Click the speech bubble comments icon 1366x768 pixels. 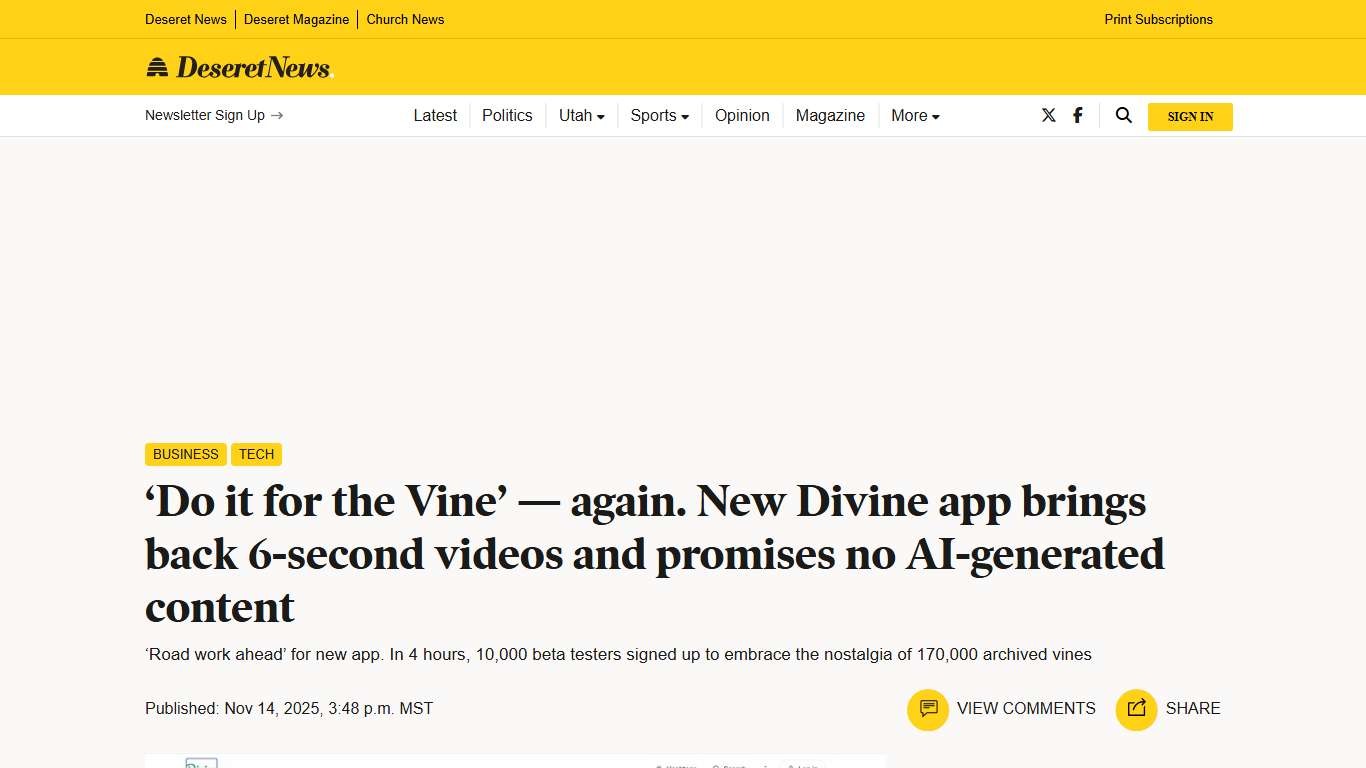[x=928, y=709]
